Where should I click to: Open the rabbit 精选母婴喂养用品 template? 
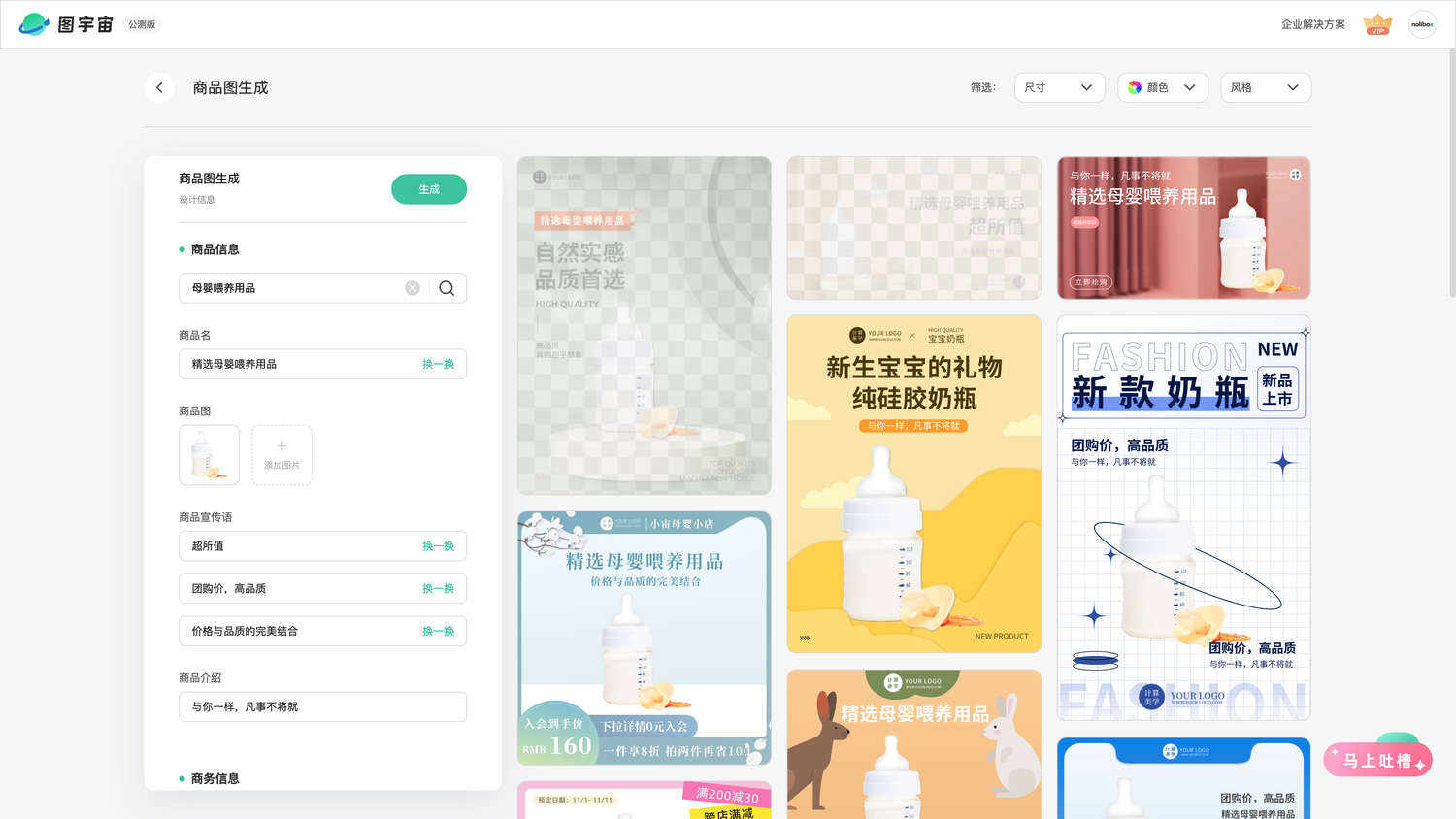(x=914, y=744)
